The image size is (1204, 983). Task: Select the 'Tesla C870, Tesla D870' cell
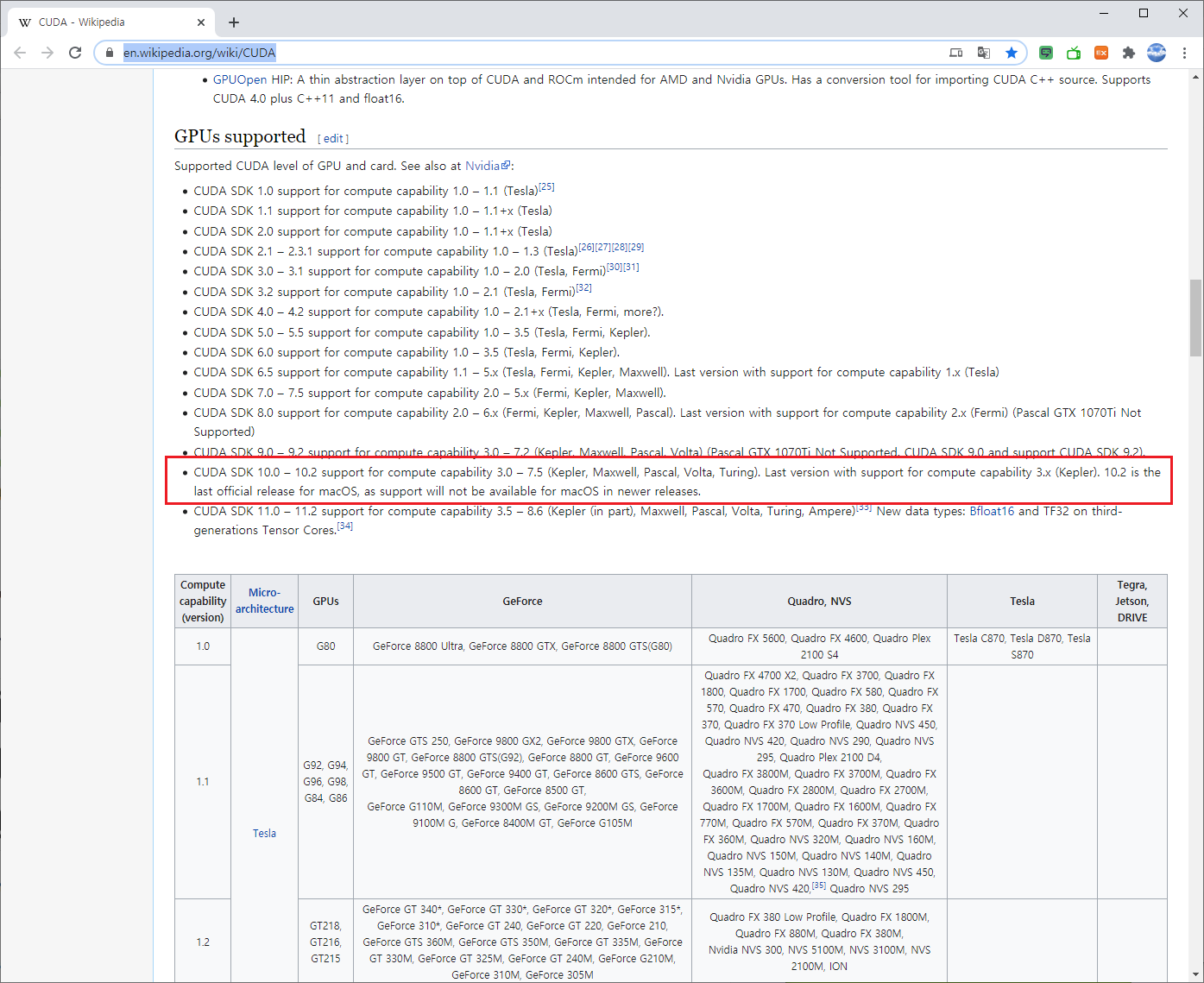1022,646
